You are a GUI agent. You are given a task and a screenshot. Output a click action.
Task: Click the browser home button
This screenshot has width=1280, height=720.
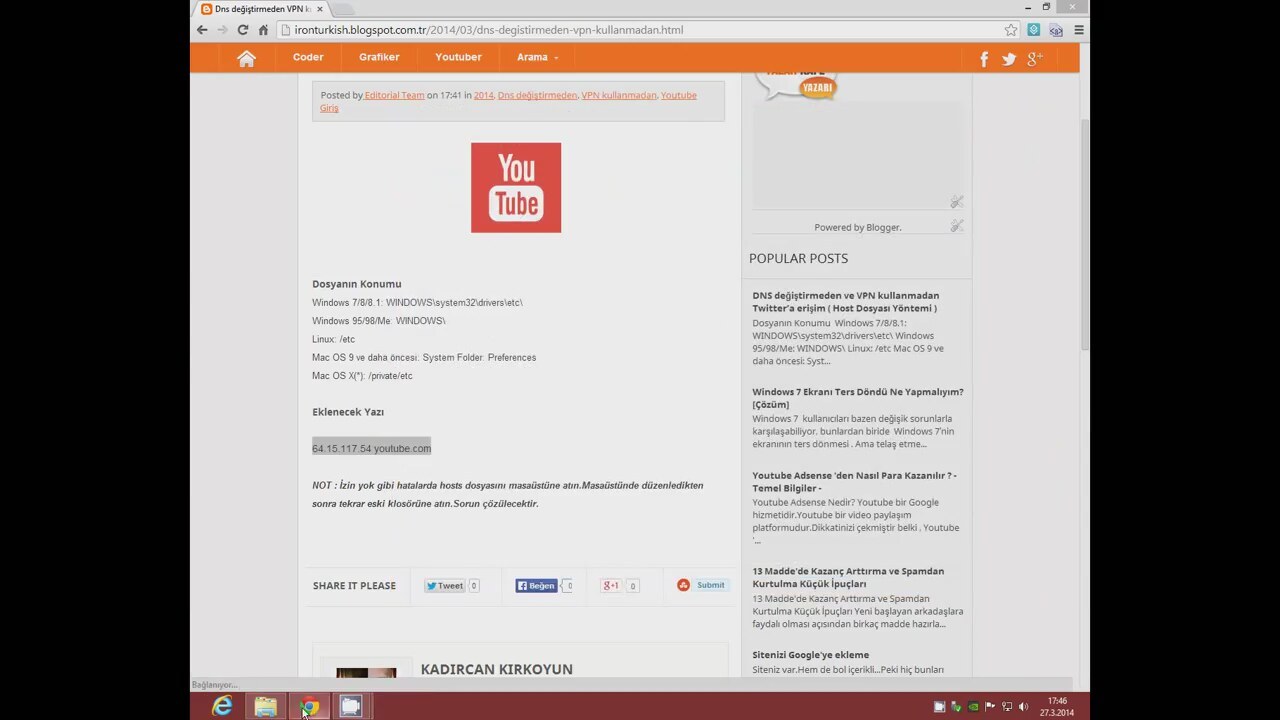(x=263, y=30)
